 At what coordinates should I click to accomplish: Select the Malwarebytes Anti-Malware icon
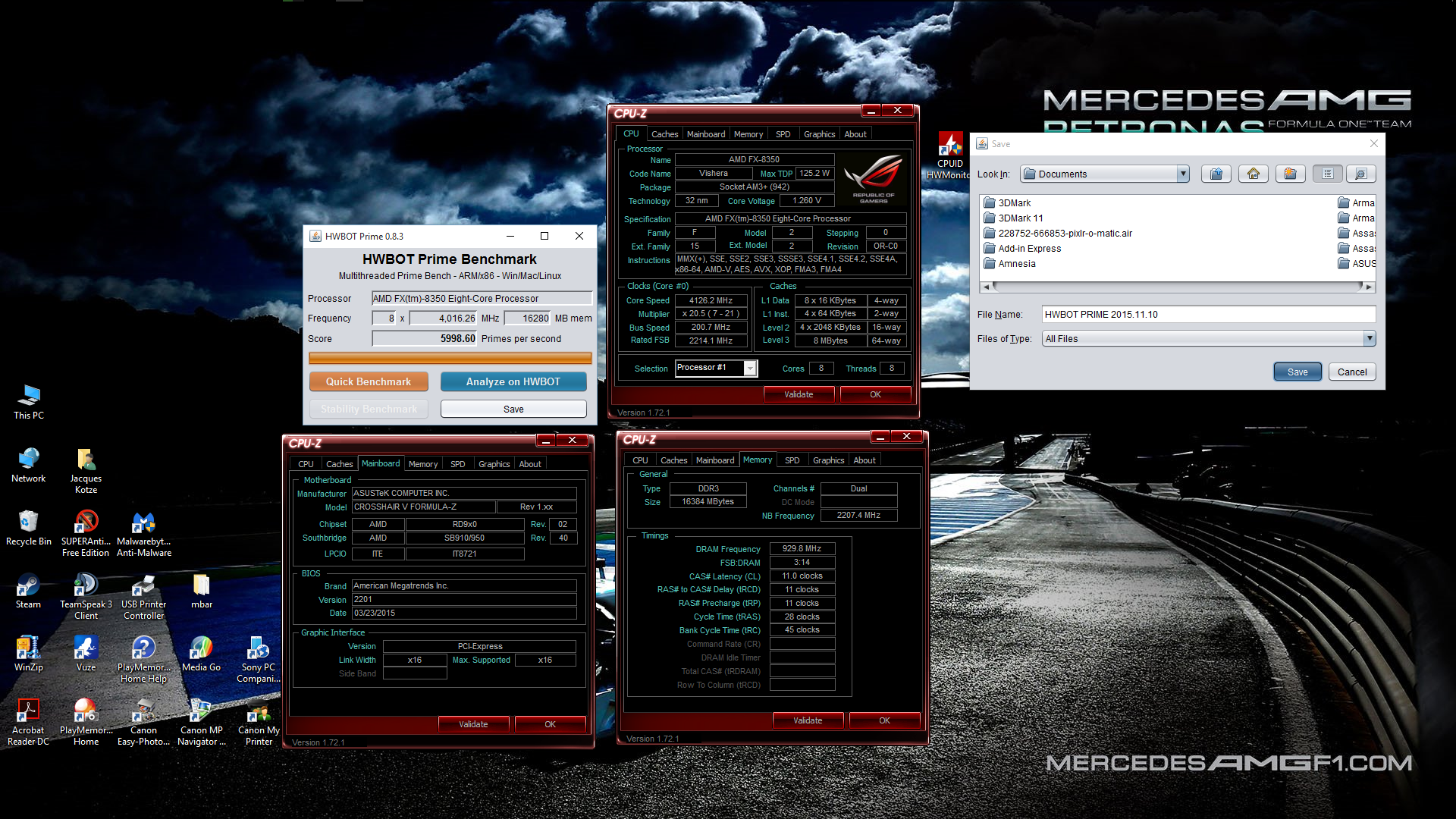pos(144,533)
